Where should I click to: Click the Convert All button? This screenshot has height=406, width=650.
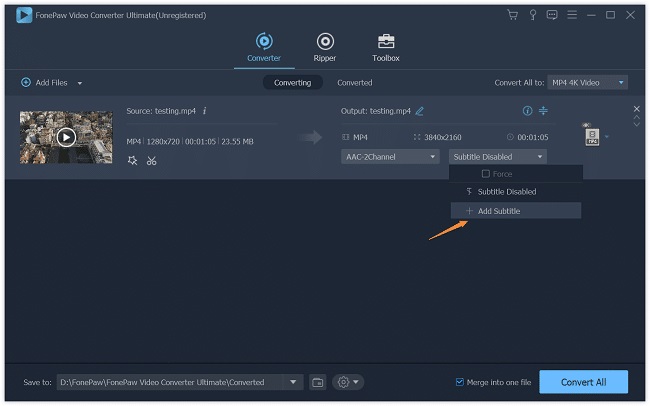click(583, 382)
